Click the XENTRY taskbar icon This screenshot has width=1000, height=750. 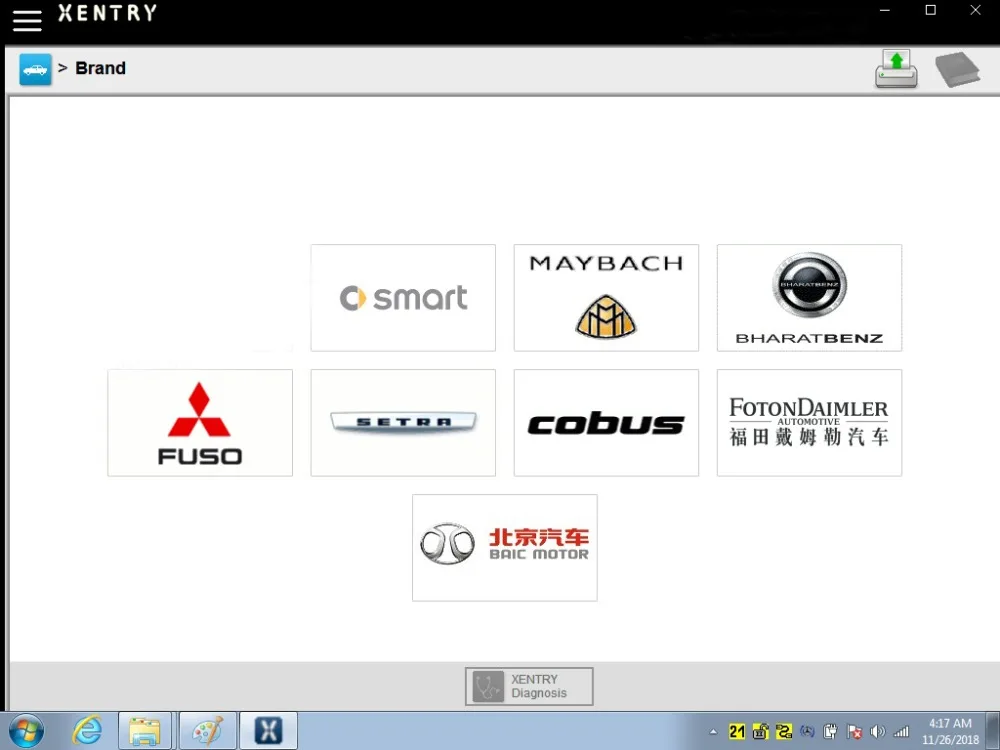pos(268,731)
